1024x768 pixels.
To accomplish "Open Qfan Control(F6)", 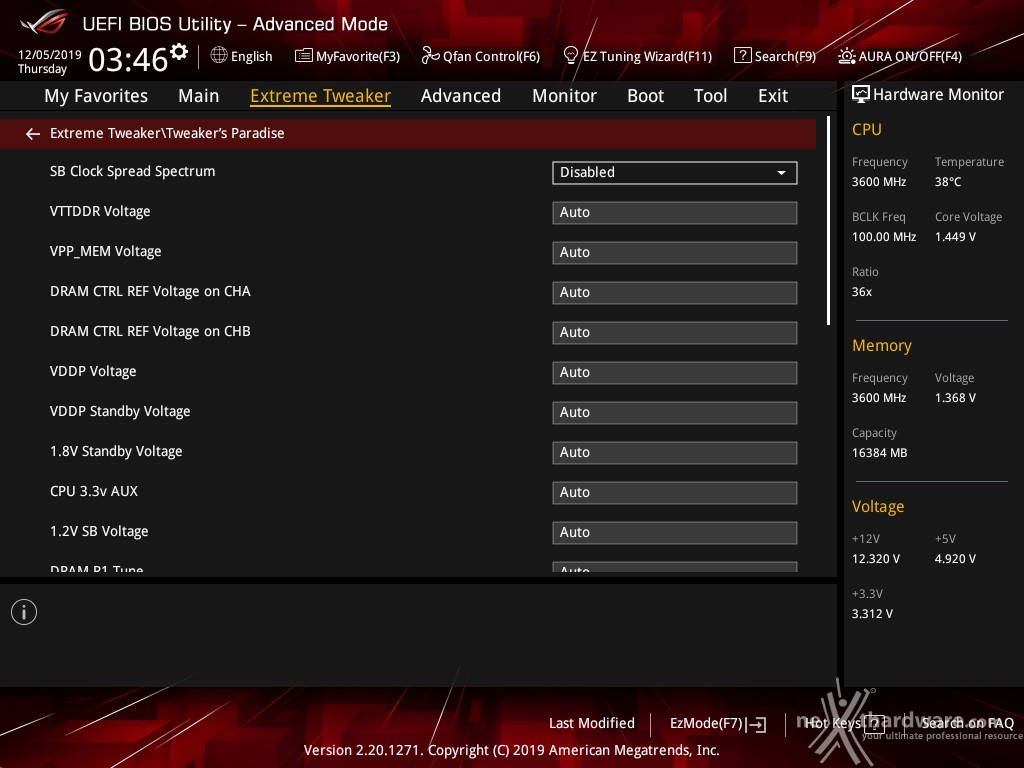I will click(481, 56).
